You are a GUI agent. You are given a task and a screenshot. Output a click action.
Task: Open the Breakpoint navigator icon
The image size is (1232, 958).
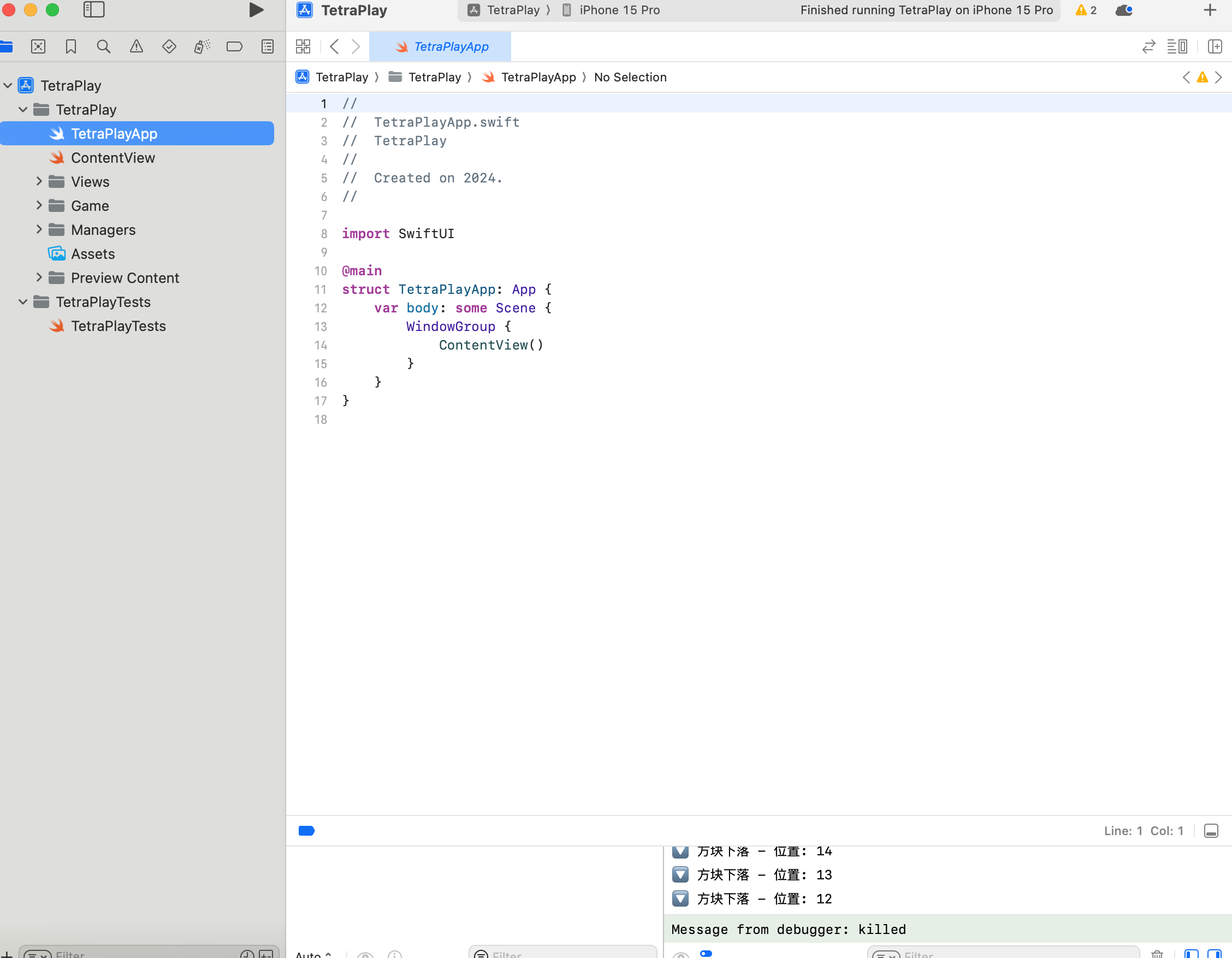(x=234, y=46)
